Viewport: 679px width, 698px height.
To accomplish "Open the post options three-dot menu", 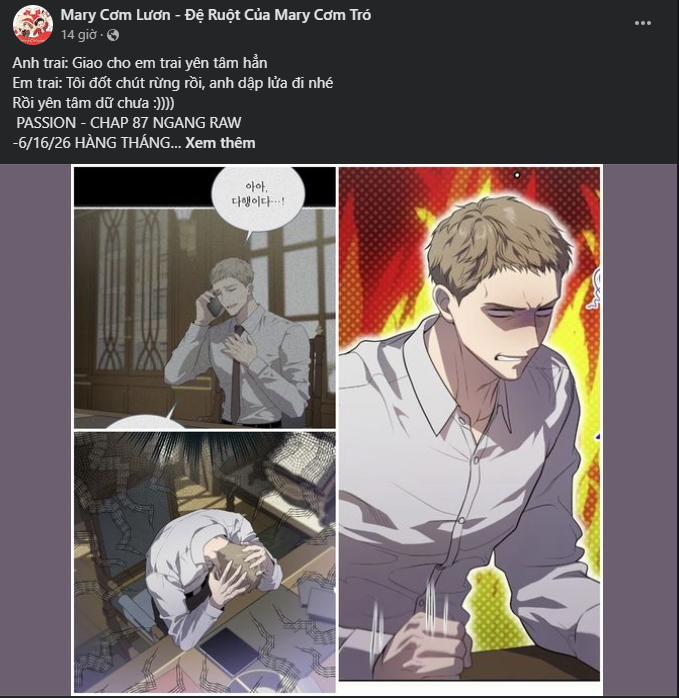I will click(642, 23).
